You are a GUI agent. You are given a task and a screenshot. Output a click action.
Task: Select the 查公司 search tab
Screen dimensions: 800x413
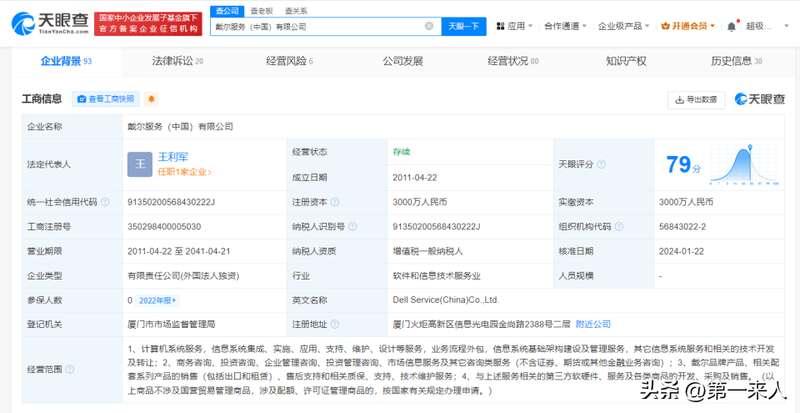click(x=227, y=11)
